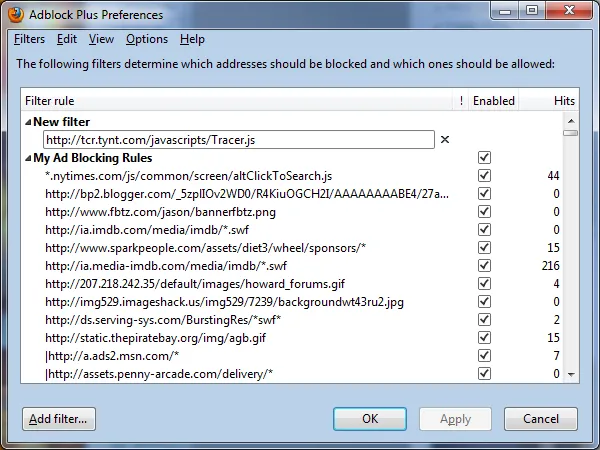Click the Add filter... button

[59, 419]
